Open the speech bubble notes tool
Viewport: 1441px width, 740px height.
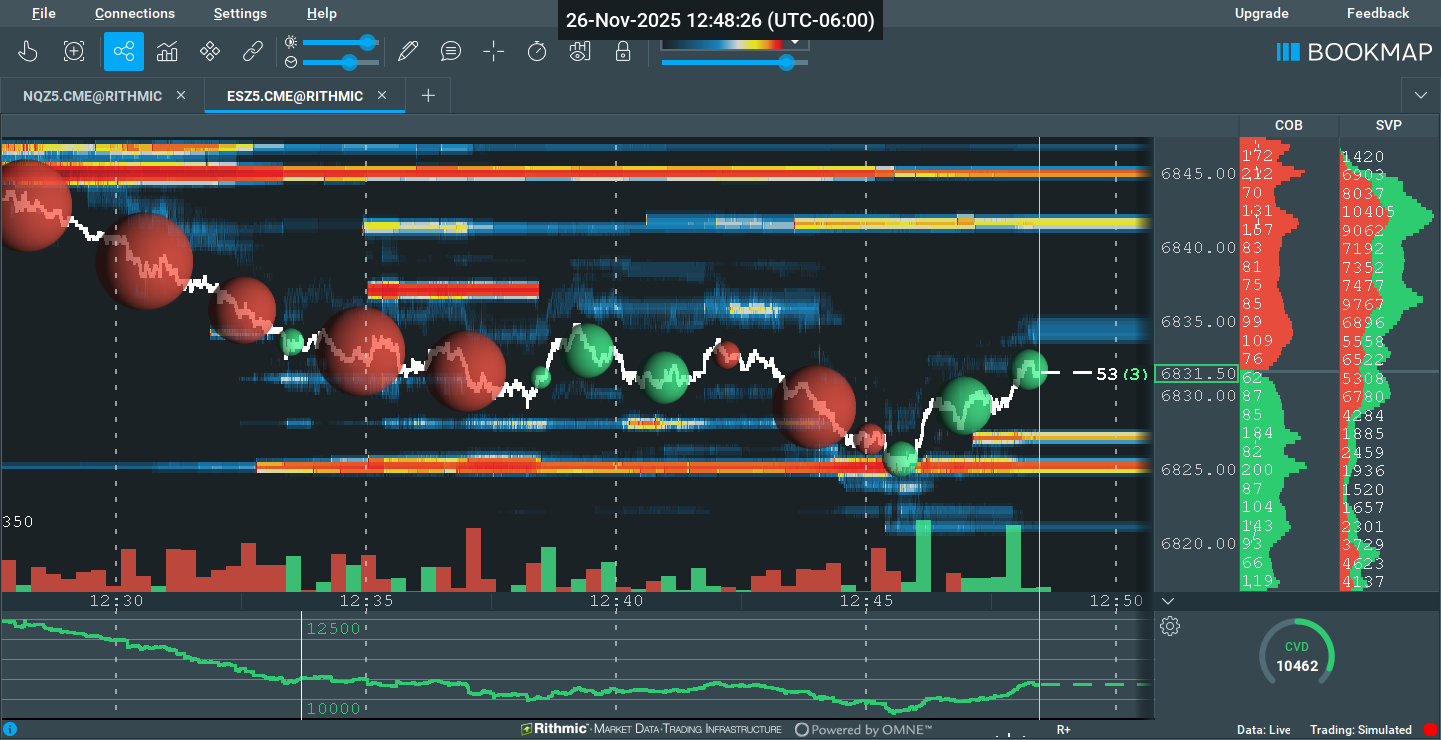tap(451, 51)
